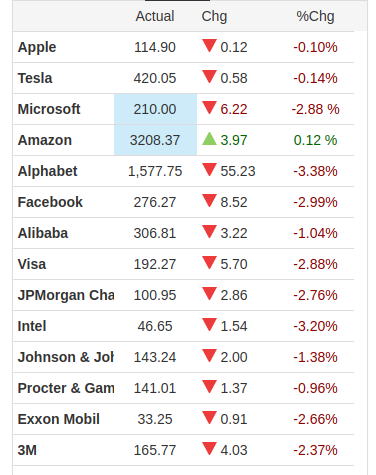Select the highlighted Amazon 3208.37 price cell
This screenshot has height=475, width=376.
point(155,140)
